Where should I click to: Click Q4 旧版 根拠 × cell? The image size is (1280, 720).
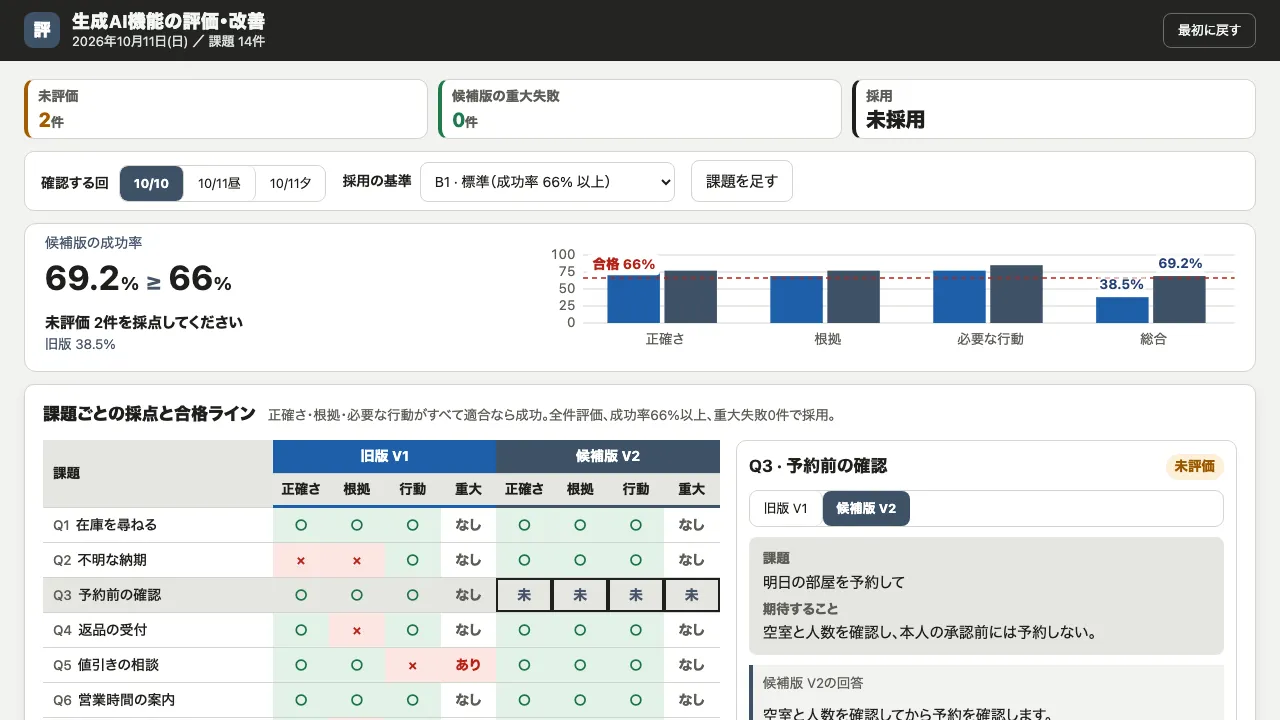[x=357, y=630]
